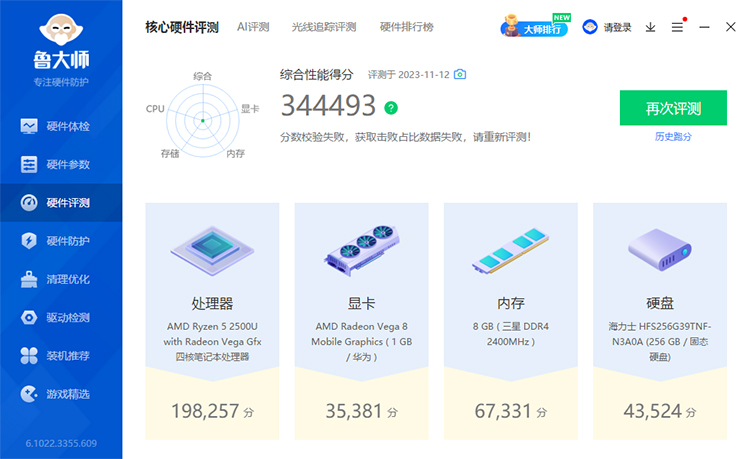Click the AMD Ryzen 5 2500U description
This screenshot has width=750, height=459.
pos(212,341)
